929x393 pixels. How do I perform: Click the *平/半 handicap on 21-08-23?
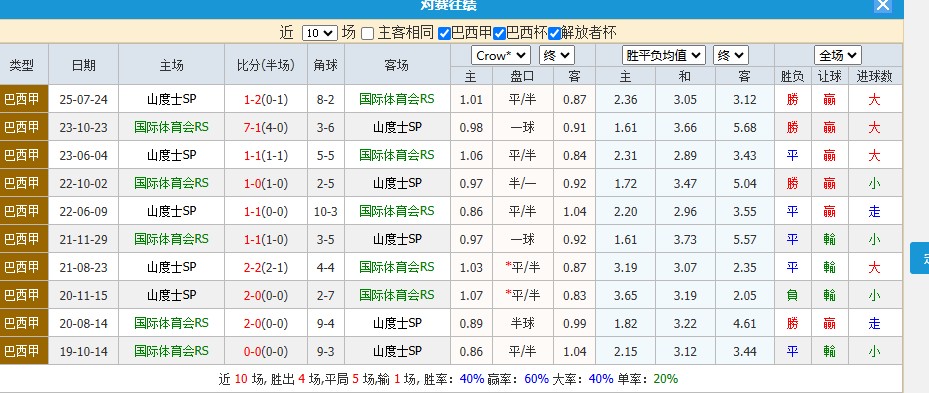coord(523,267)
